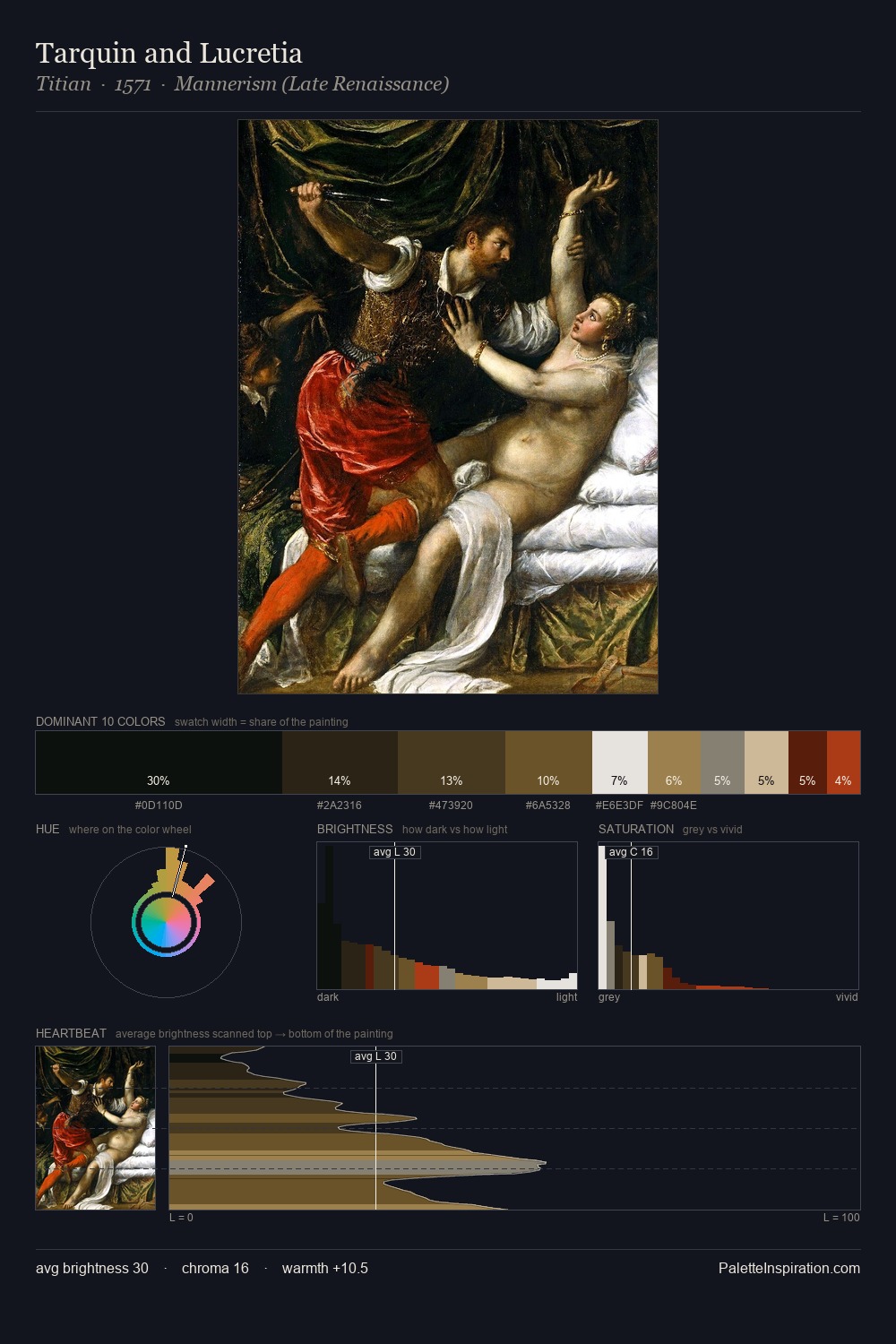
Task: Select the #2A2316 hex code text
Action: tap(340, 806)
